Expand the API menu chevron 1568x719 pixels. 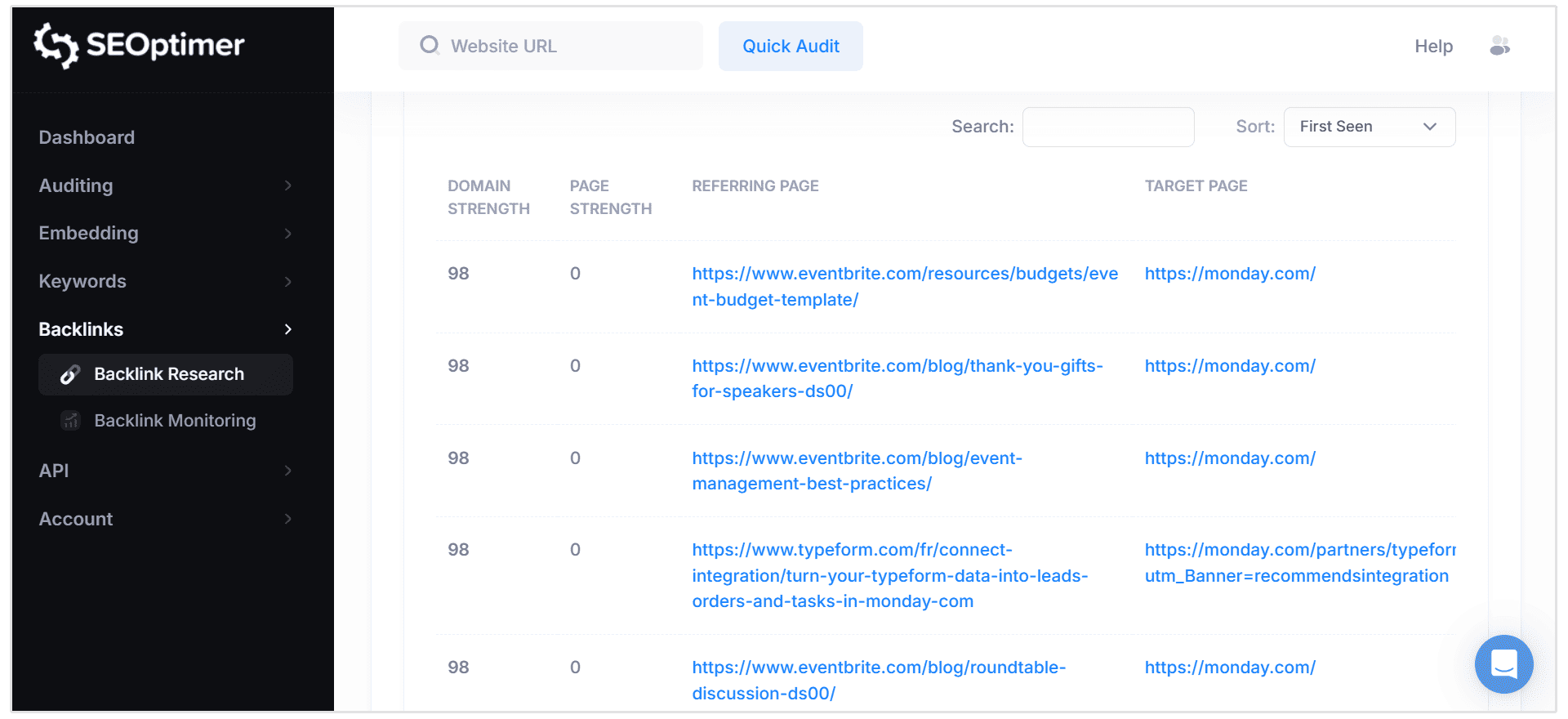pos(287,471)
